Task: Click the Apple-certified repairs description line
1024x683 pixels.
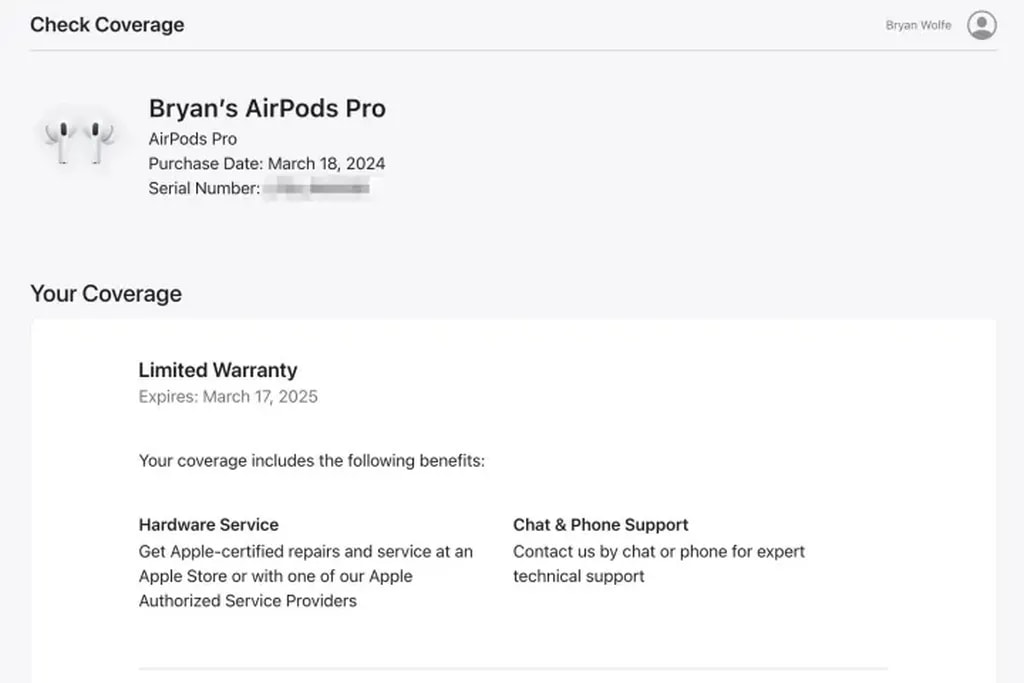Action: pyautogui.click(x=305, y=551)
